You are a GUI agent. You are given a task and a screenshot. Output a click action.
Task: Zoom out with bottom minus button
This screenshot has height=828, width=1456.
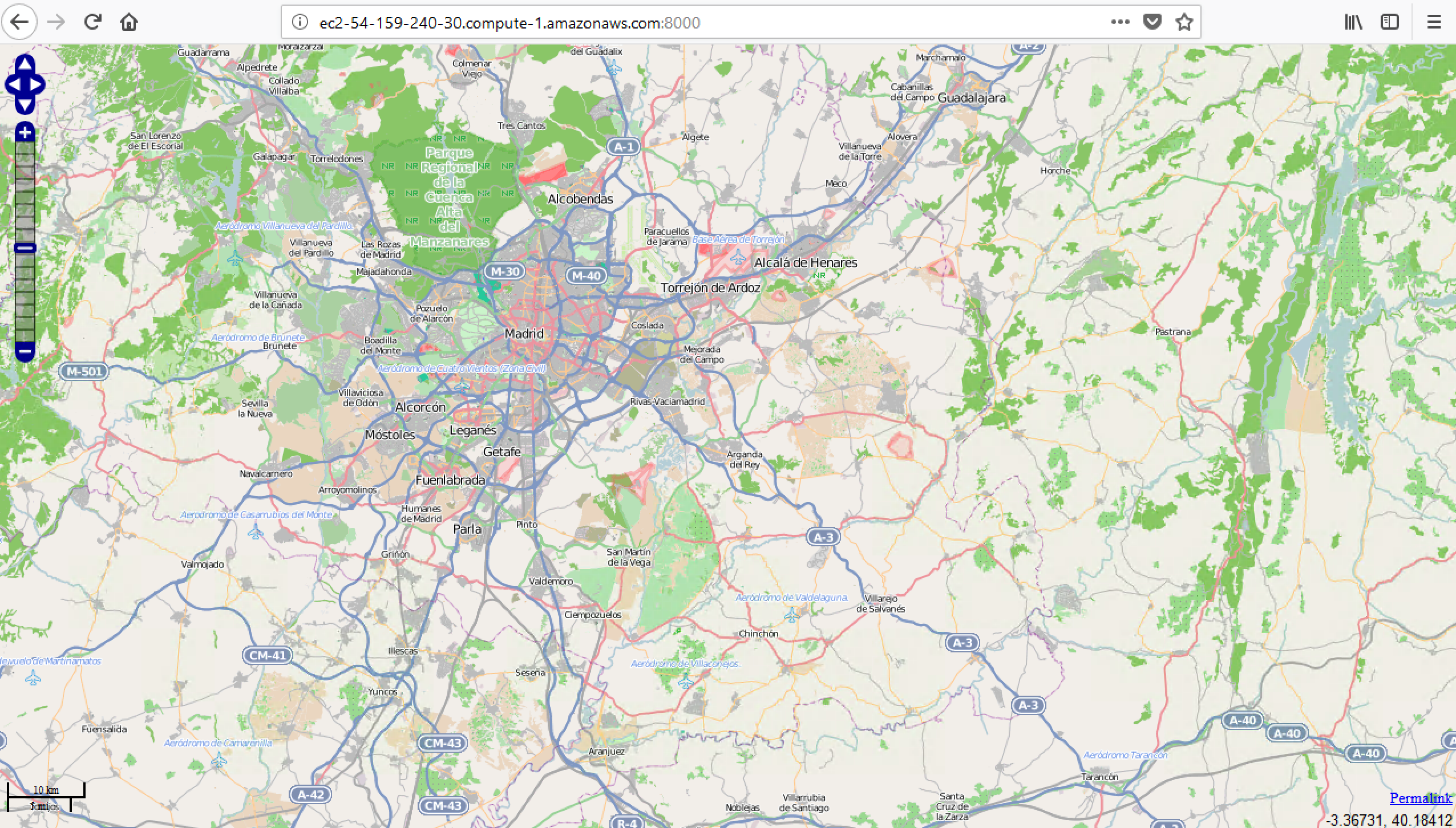[x=25, y=350]
